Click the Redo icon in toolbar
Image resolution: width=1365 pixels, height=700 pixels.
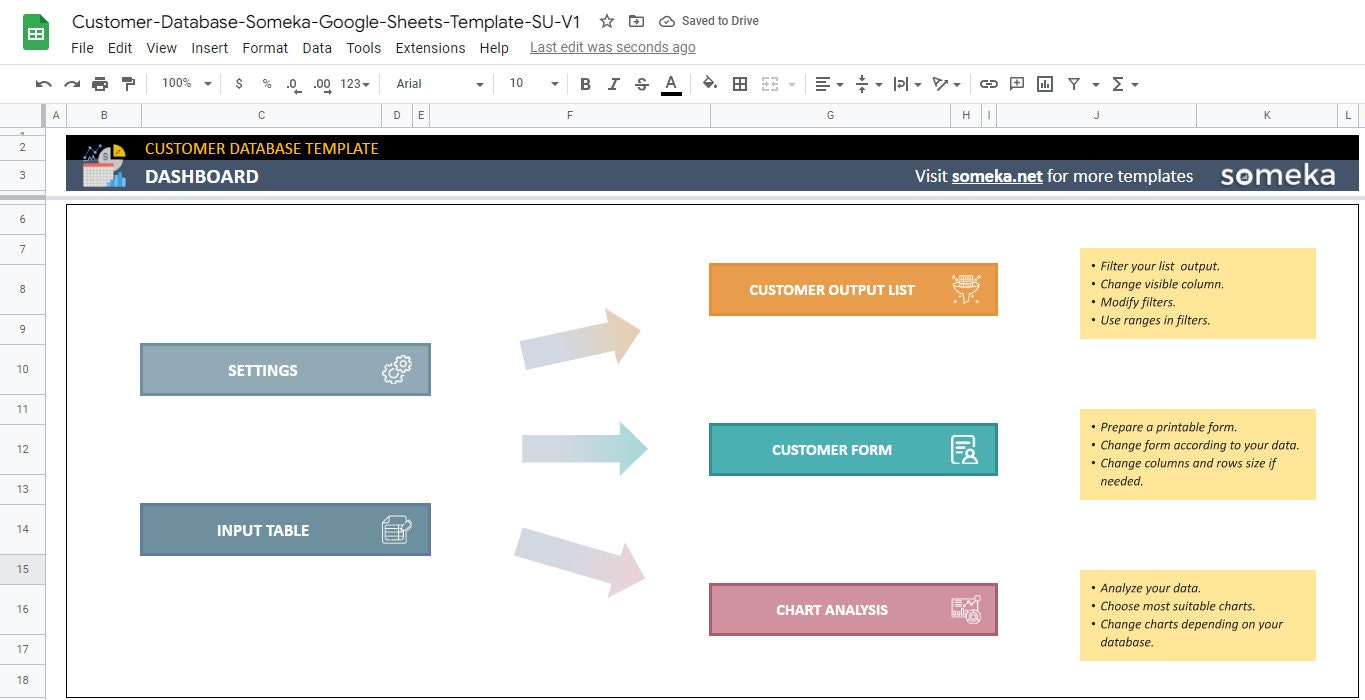pos(72,84)
